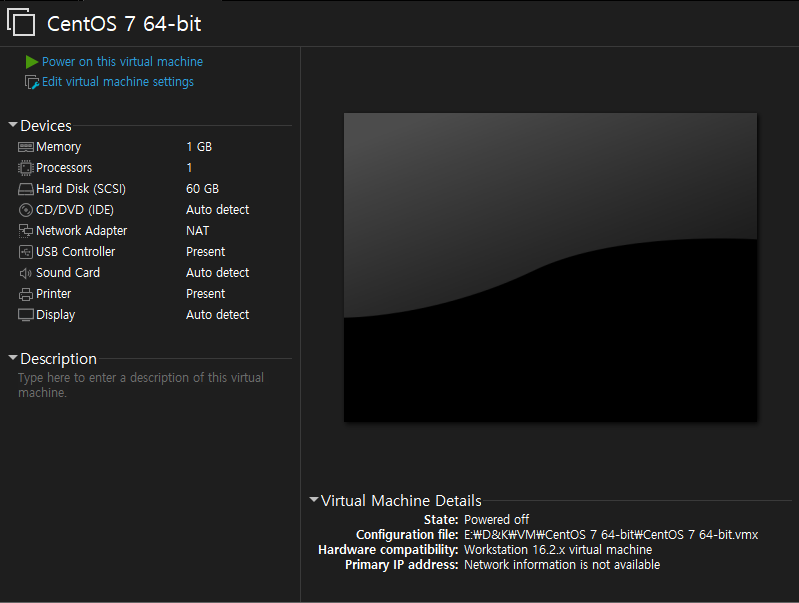The image size is (799, 603).
Task: Select the Network Adapter label
Action: 82,231
